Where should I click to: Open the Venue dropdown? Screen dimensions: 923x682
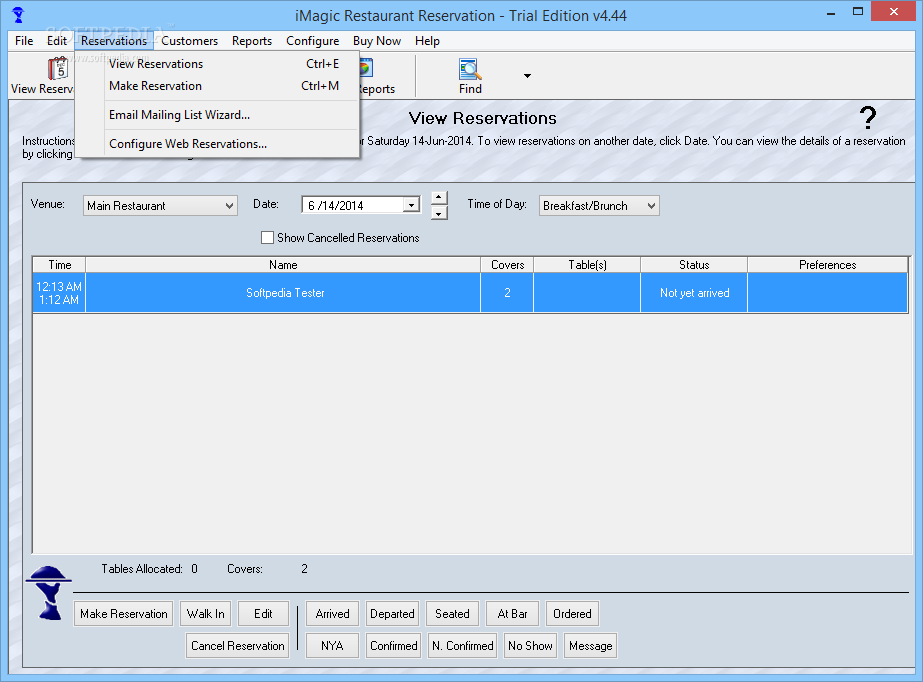click(160, 205)
